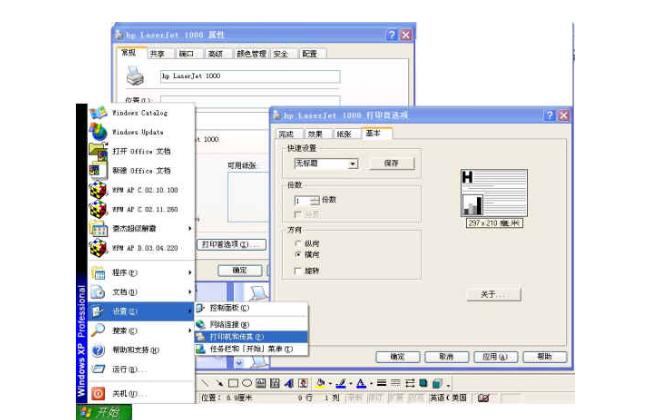The image size is (652, 420).
Task: Click the 开始 Start button
Action: coord(104,412)
